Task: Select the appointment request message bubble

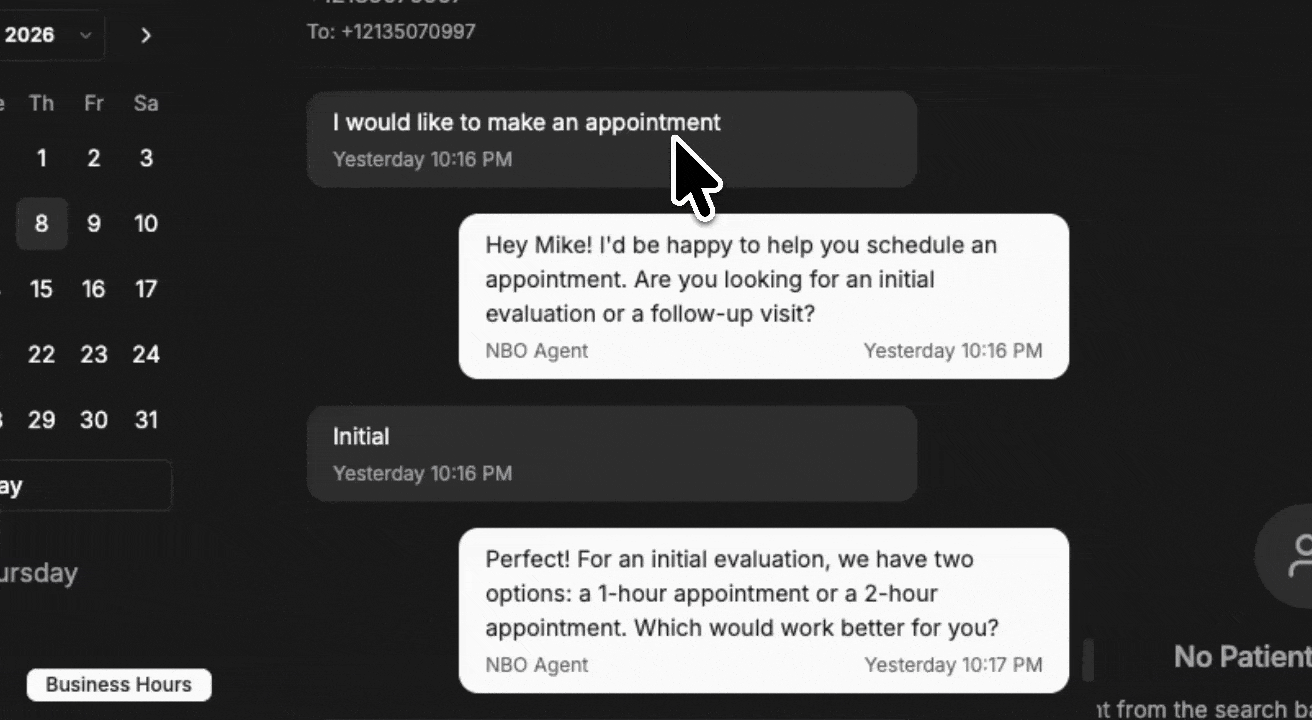Action: (x=610, y=140)
